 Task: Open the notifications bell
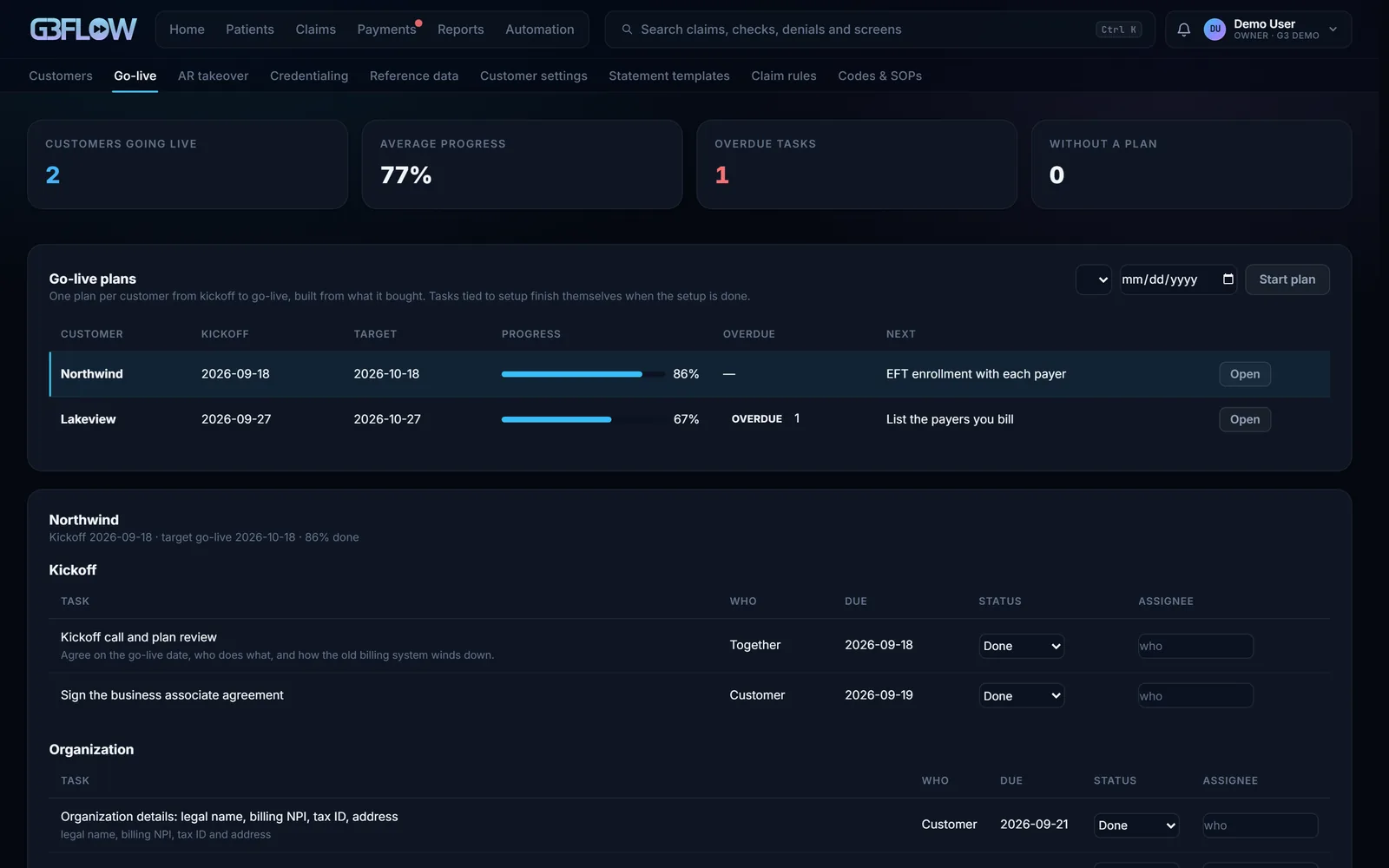coord(1183,30)
